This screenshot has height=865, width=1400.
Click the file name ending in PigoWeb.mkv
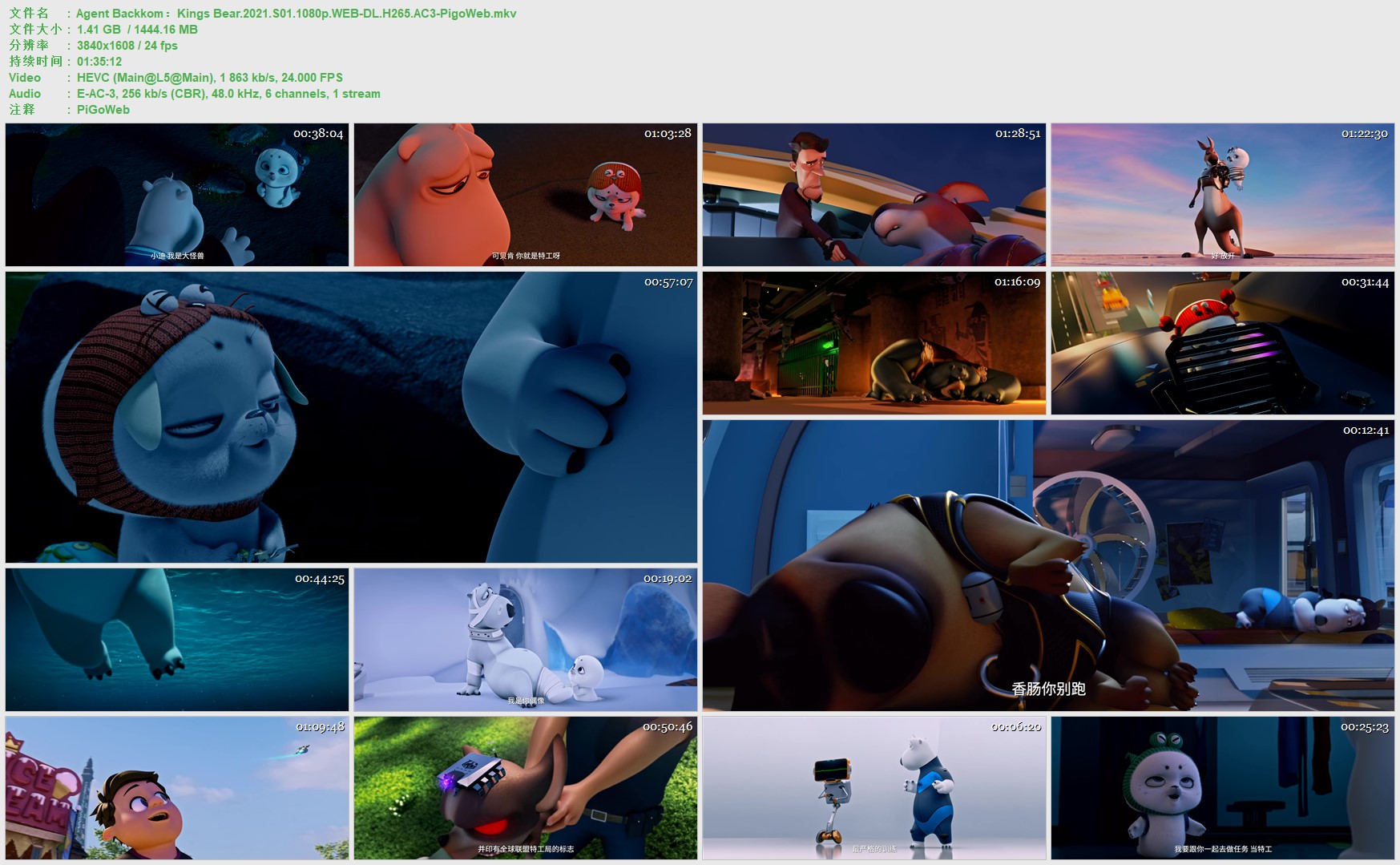pos(296,14)
